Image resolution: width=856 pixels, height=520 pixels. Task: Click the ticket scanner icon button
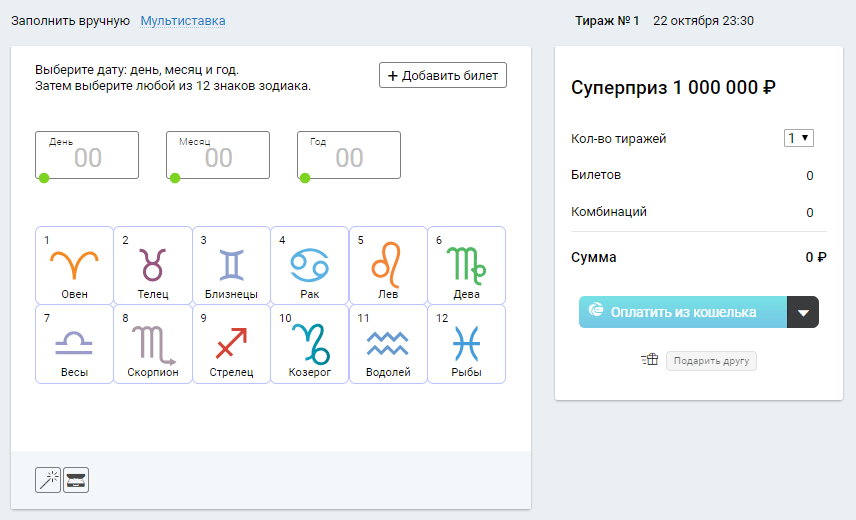(76, 480)
